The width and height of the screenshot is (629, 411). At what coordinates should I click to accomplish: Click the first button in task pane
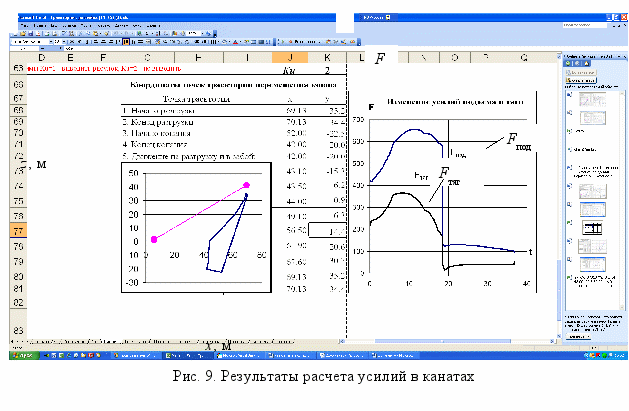tap(581, 73)
